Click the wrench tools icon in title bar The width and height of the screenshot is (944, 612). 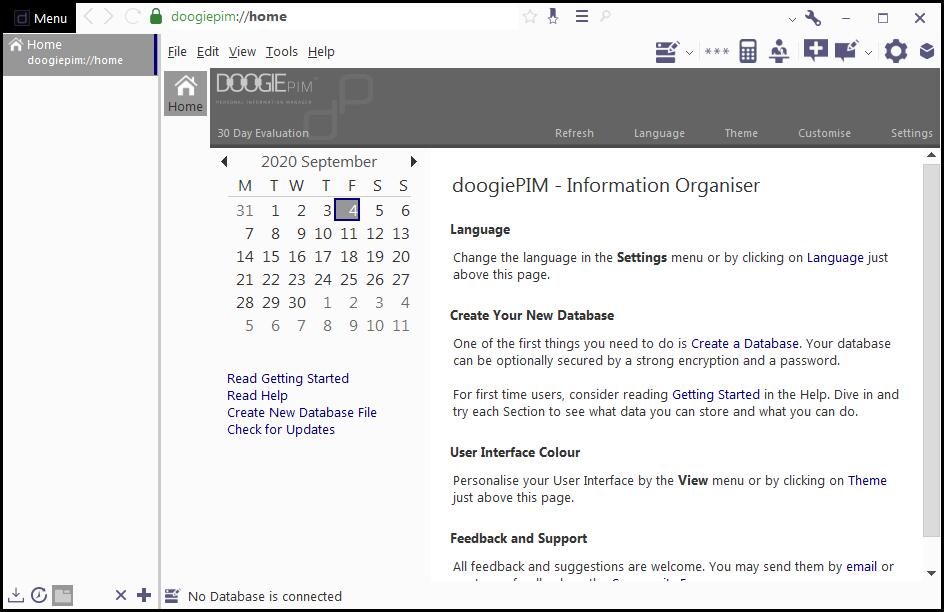tap(813, 17)
